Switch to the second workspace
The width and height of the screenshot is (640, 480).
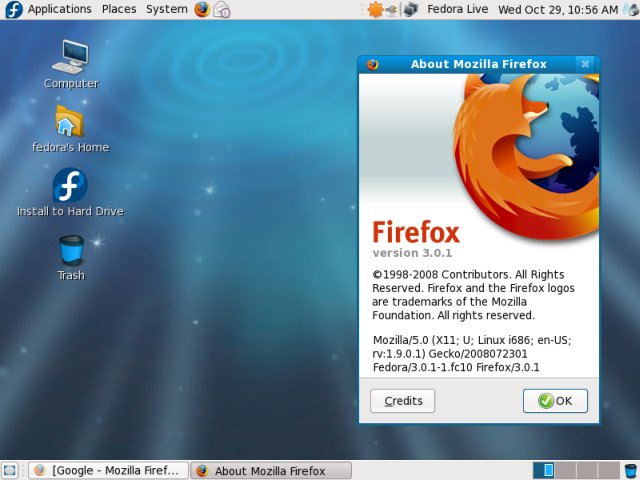[565, 471]
